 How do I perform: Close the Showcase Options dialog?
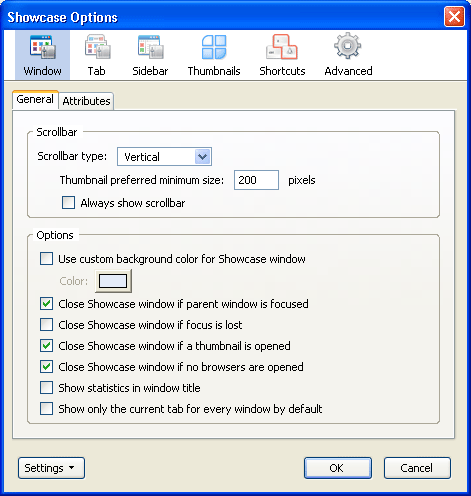[x=454, y=16]
